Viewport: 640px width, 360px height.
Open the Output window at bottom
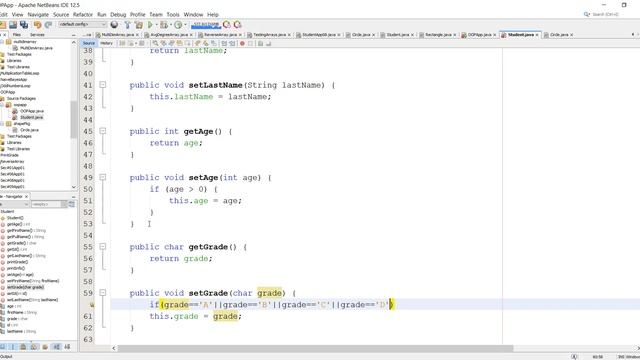6,357
